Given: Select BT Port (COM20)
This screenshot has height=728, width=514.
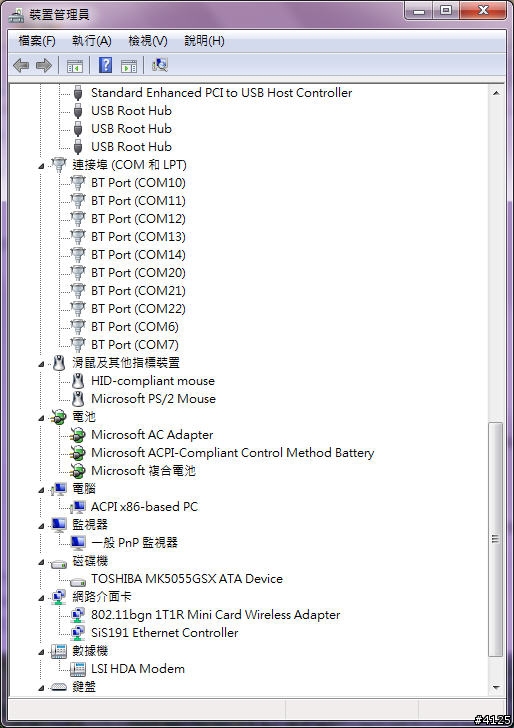Looking at the screenshot, I should [x=138, y=273].
